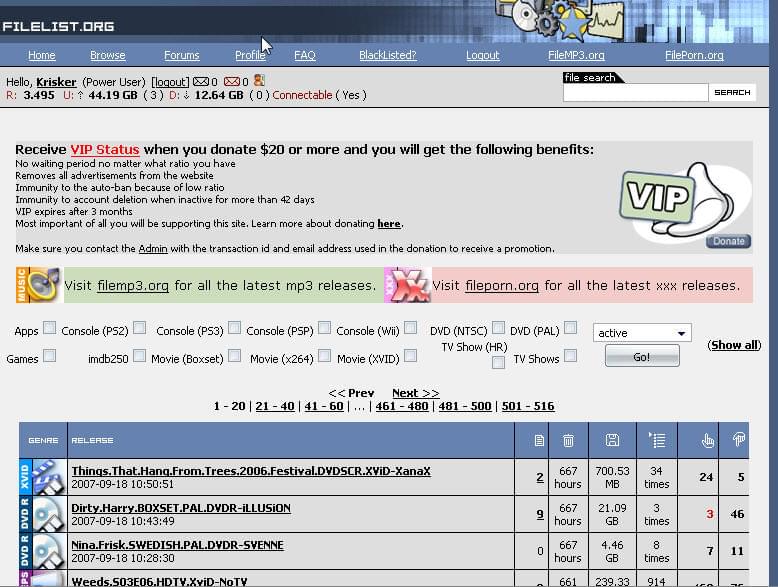Click the Show all link

(x=734, y=345)
